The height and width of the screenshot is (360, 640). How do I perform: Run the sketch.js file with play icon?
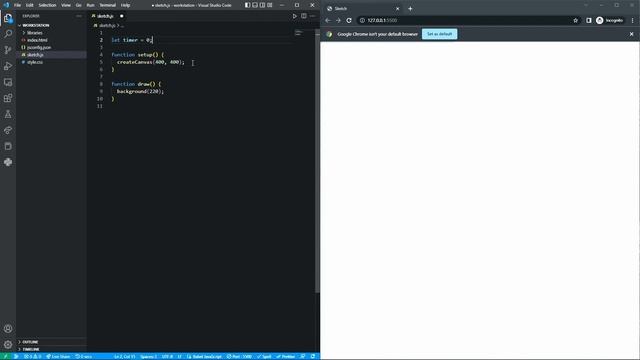(x=295, y=16)
